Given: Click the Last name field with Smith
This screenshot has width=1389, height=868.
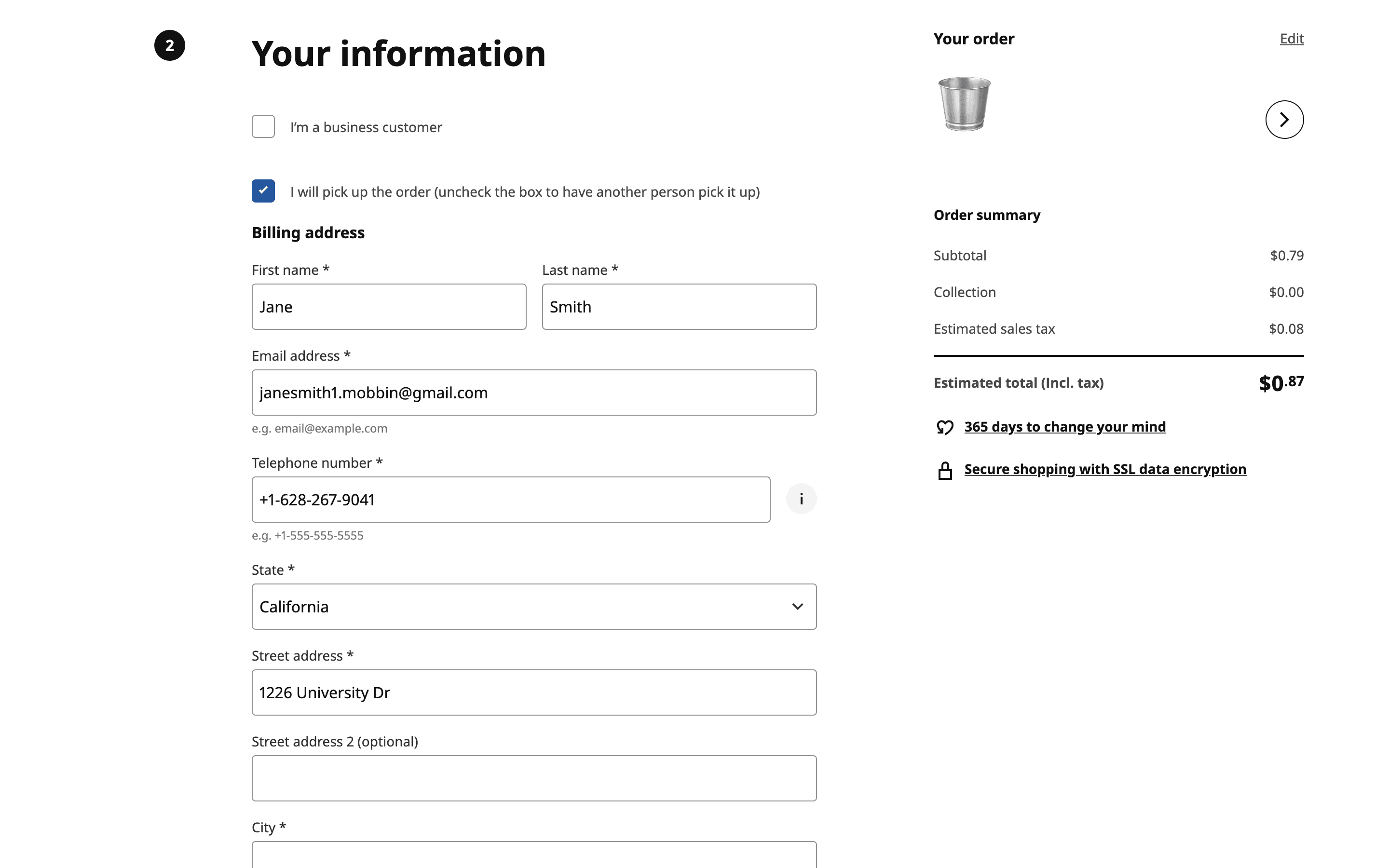Looking at the screenshot, I should pyautogui.click(x=679, y=307).
